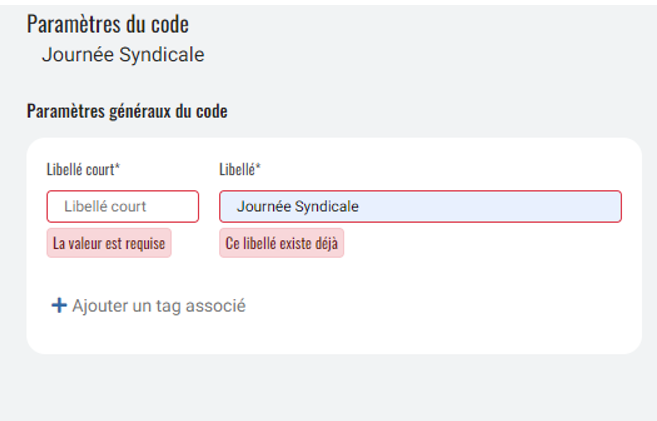Click the "Ce libellé existe déjà" error badge
This screenshot has height=421, width=657.
(281, 243)
